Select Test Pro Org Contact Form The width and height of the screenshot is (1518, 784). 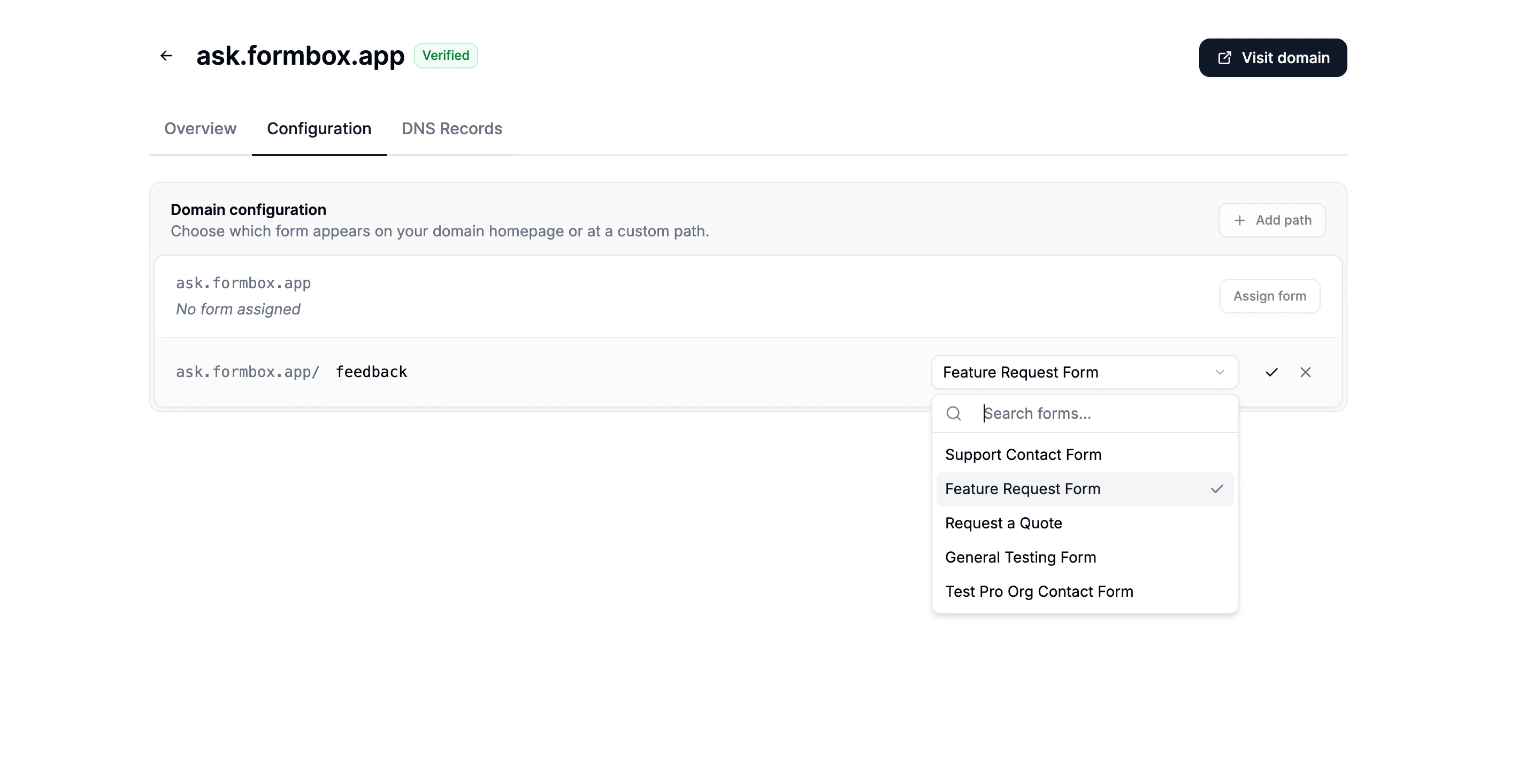pos(1039,591)
